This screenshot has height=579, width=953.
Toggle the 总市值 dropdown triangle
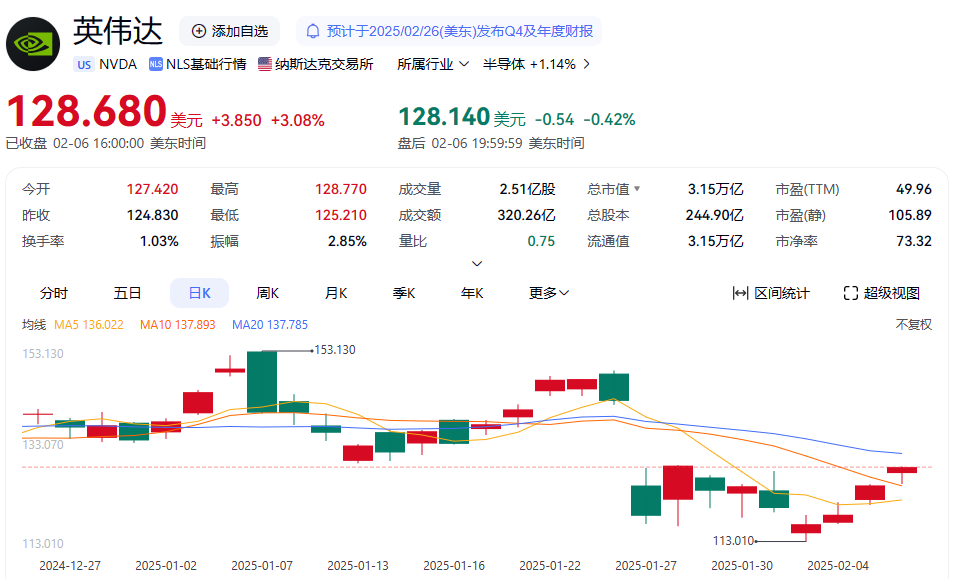click(637, 189)
